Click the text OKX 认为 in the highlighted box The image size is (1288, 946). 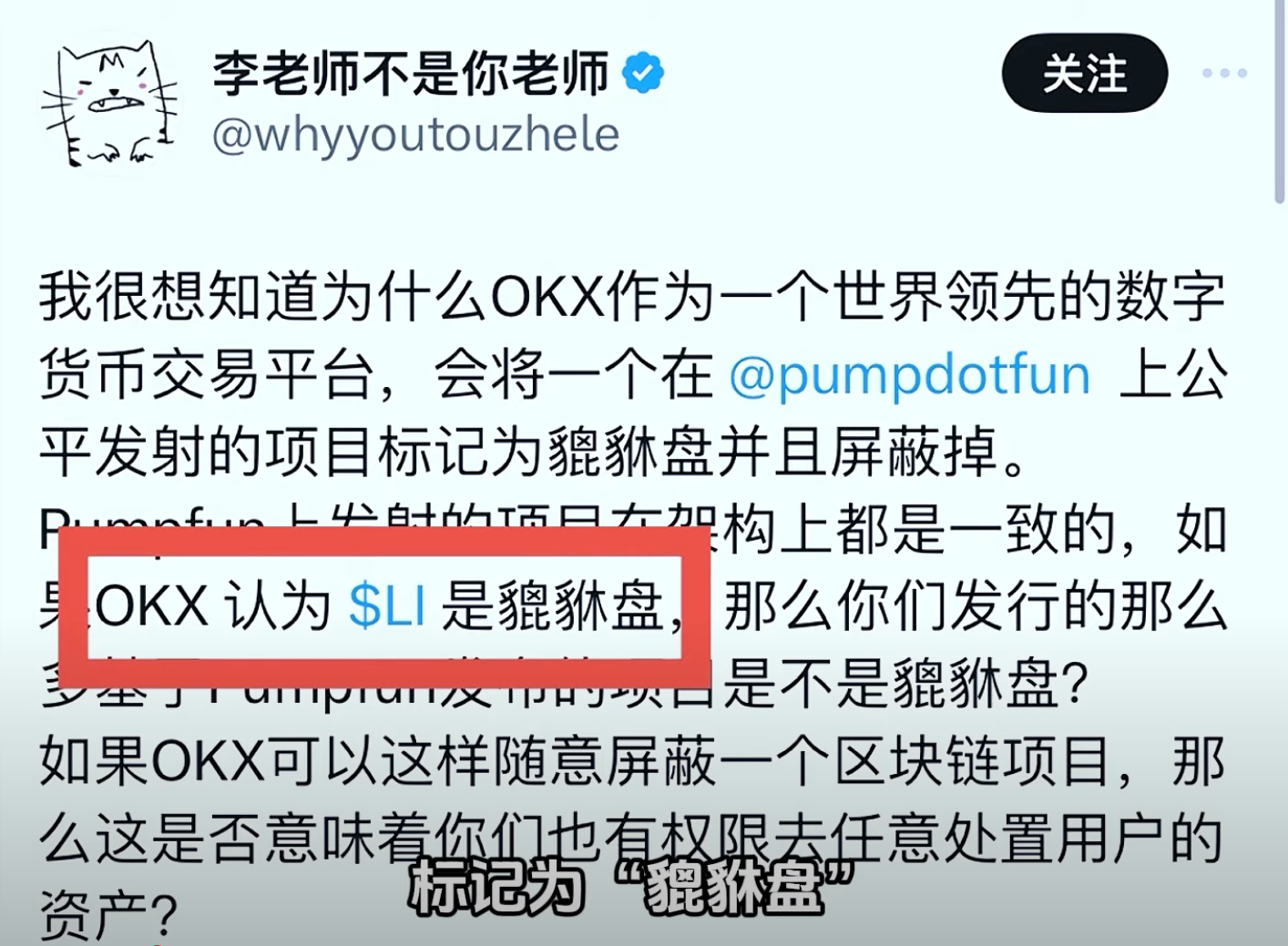pos(212,605)
